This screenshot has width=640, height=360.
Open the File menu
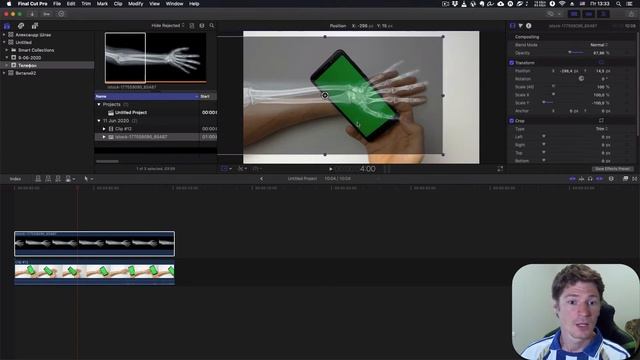pos(57,4)
